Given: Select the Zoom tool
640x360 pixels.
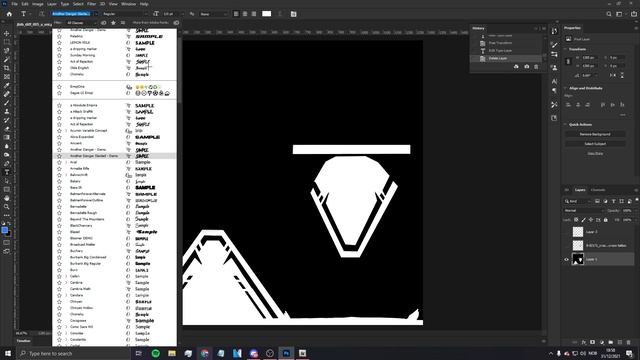Looking at the screenshot, I should coord(7,207).
